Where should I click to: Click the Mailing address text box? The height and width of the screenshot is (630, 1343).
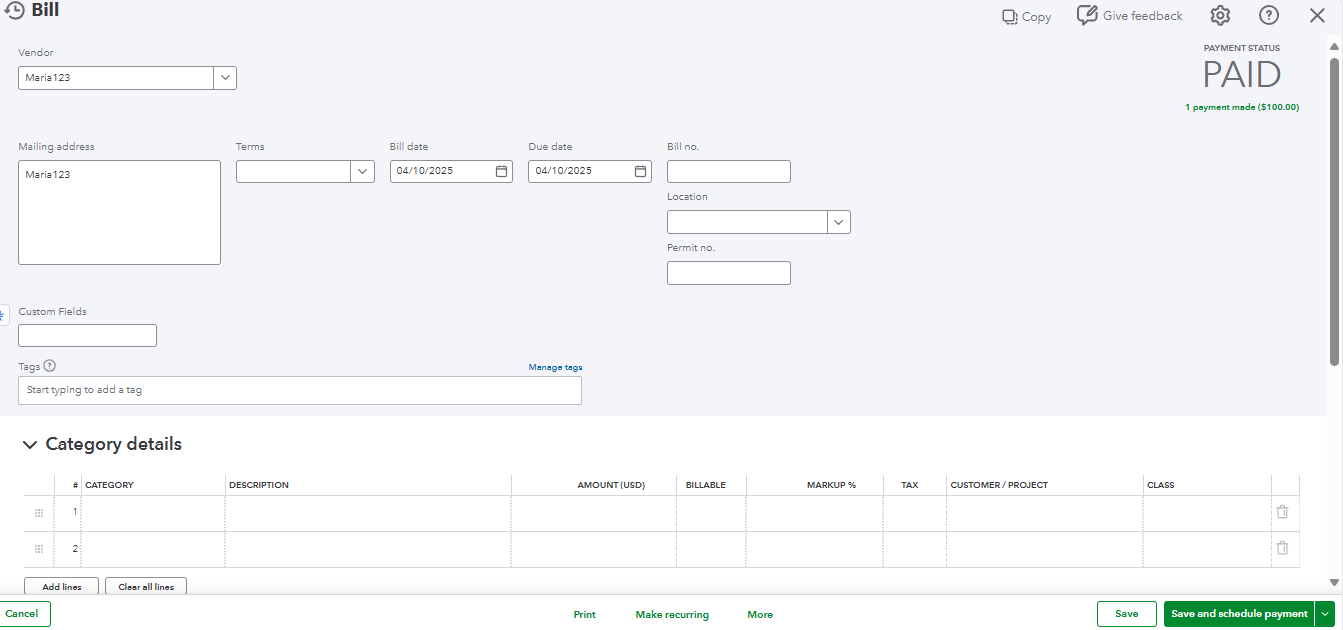click(x=119, y=212)
